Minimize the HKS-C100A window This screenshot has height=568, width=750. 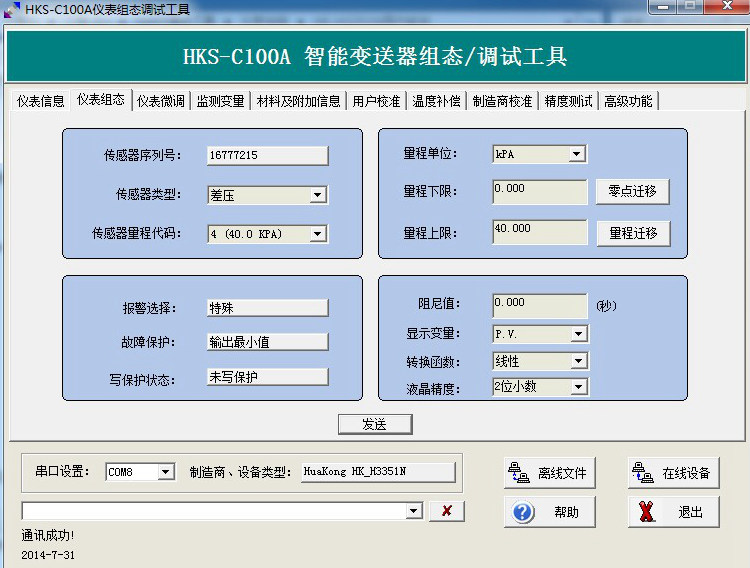[662, 6]
